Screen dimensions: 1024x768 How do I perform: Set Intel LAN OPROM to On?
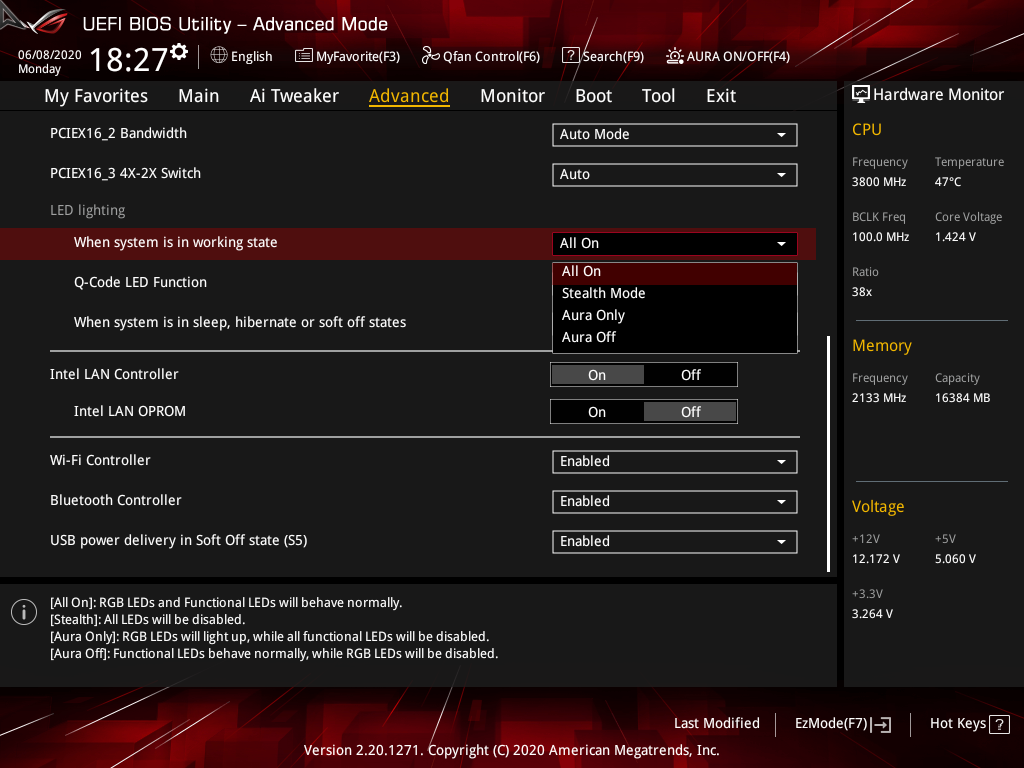[x=597, y=412]
